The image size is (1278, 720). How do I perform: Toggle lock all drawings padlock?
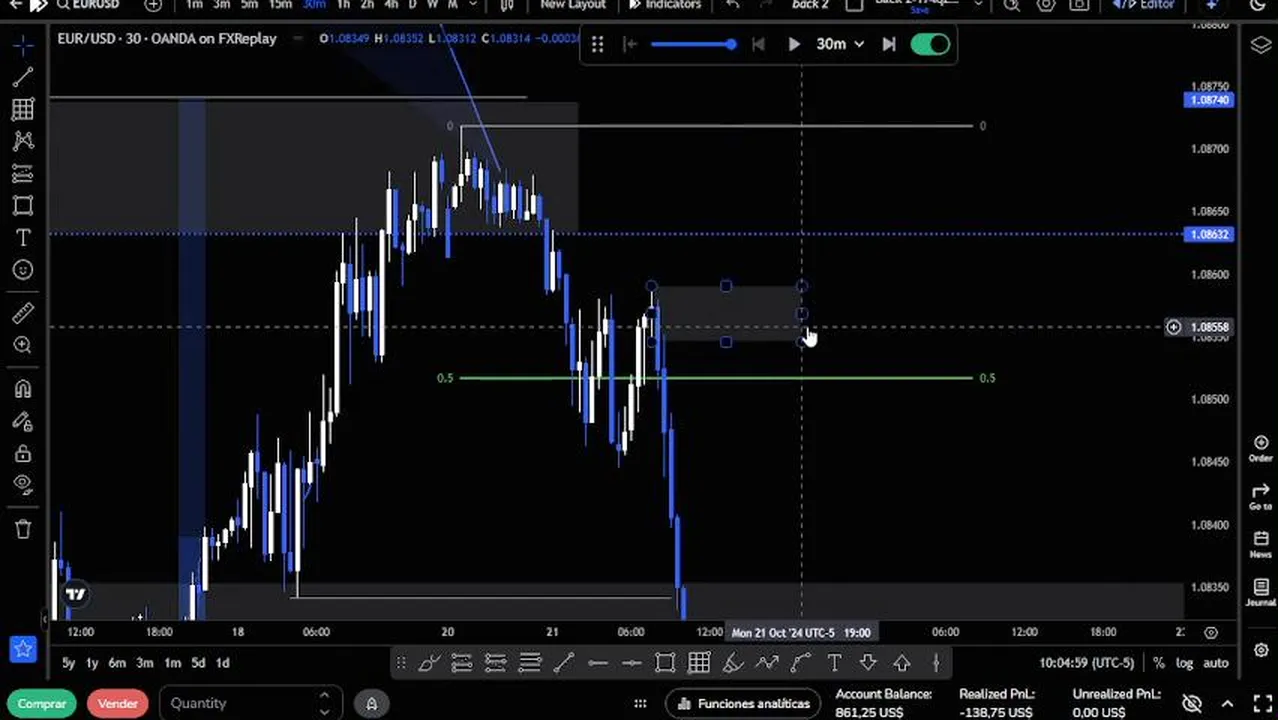pyautogui.click(x=23, y=453)
